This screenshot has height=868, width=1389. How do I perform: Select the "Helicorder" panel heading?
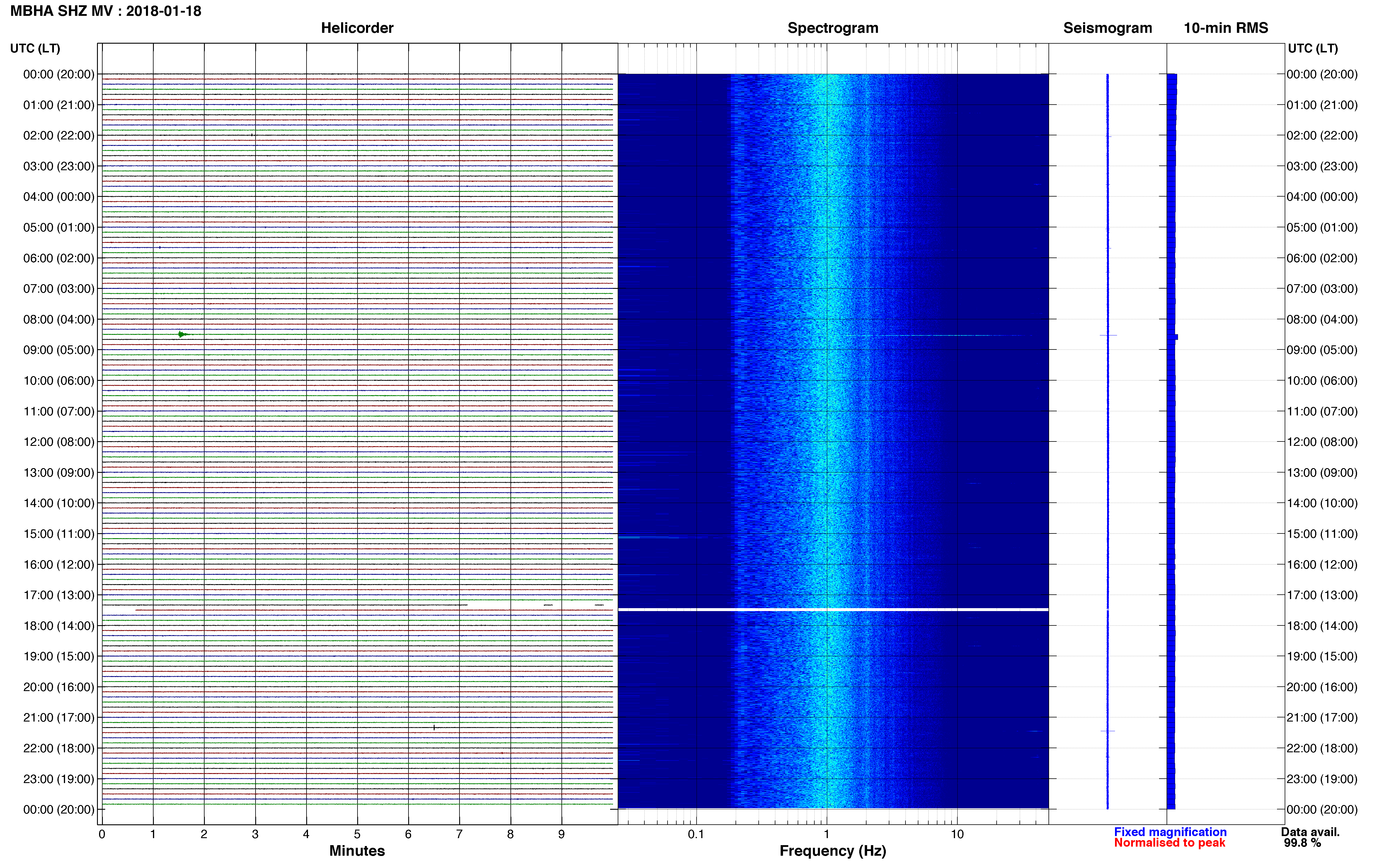coord(357,28)
